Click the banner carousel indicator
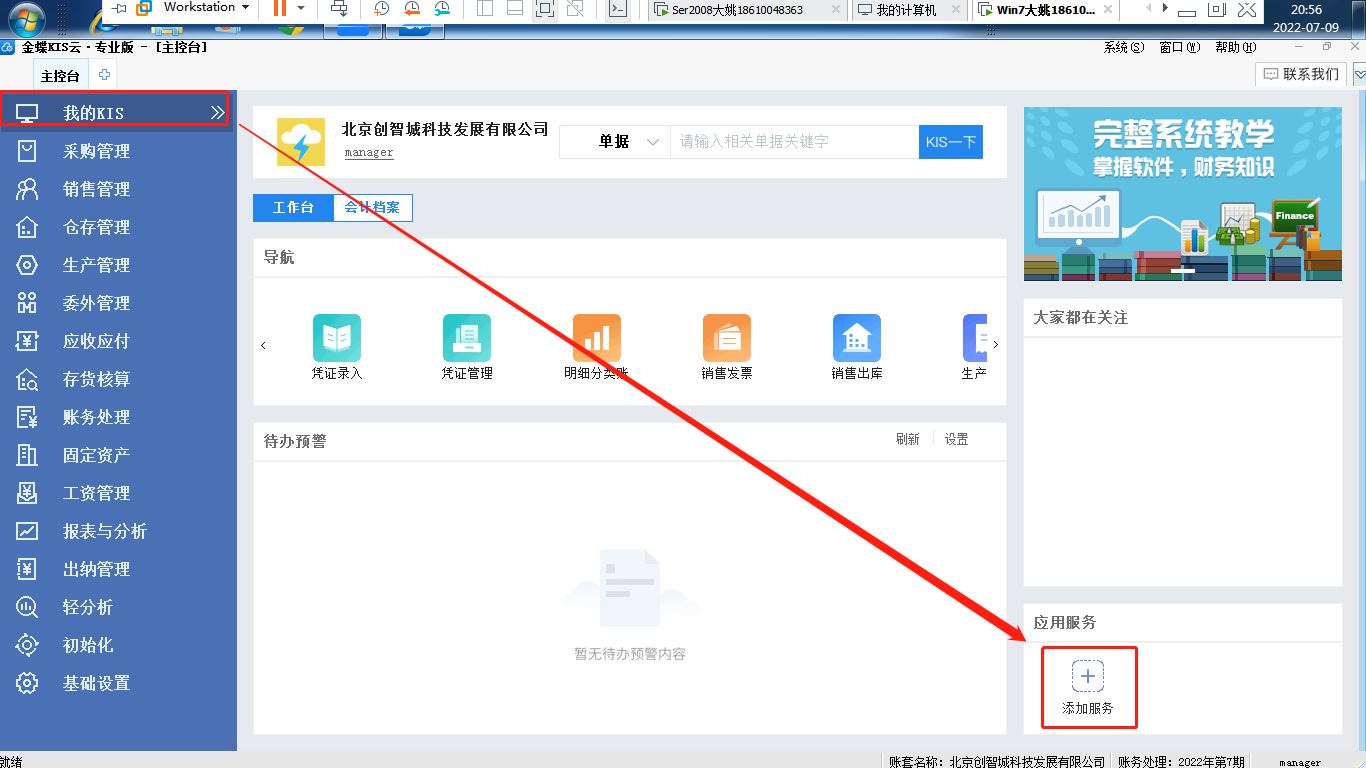 1183,270
